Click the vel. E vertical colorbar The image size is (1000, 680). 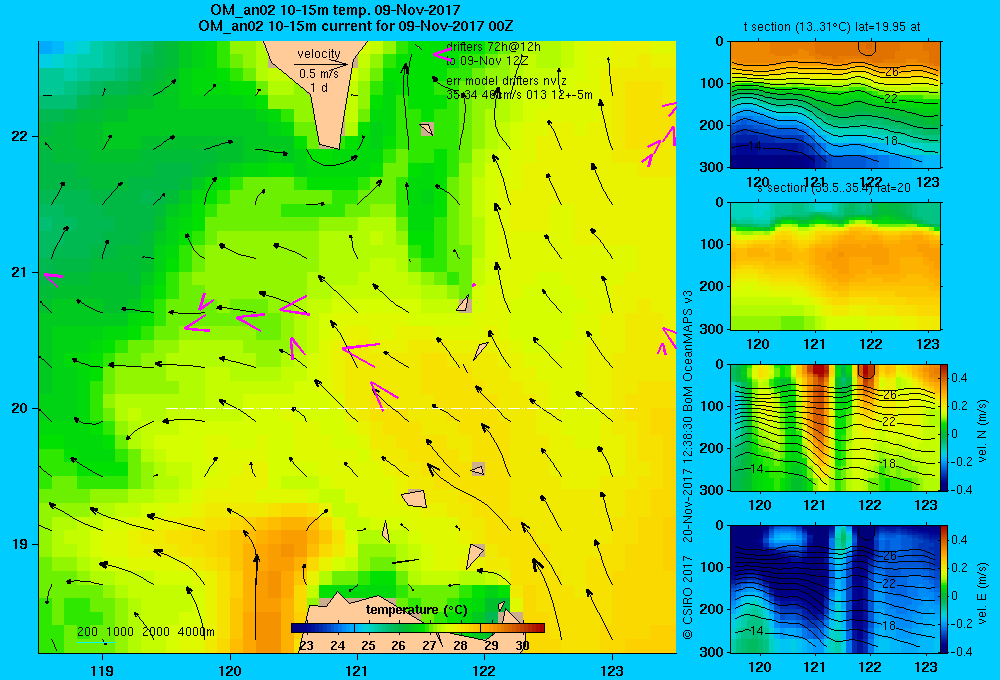tap(944, 589)
